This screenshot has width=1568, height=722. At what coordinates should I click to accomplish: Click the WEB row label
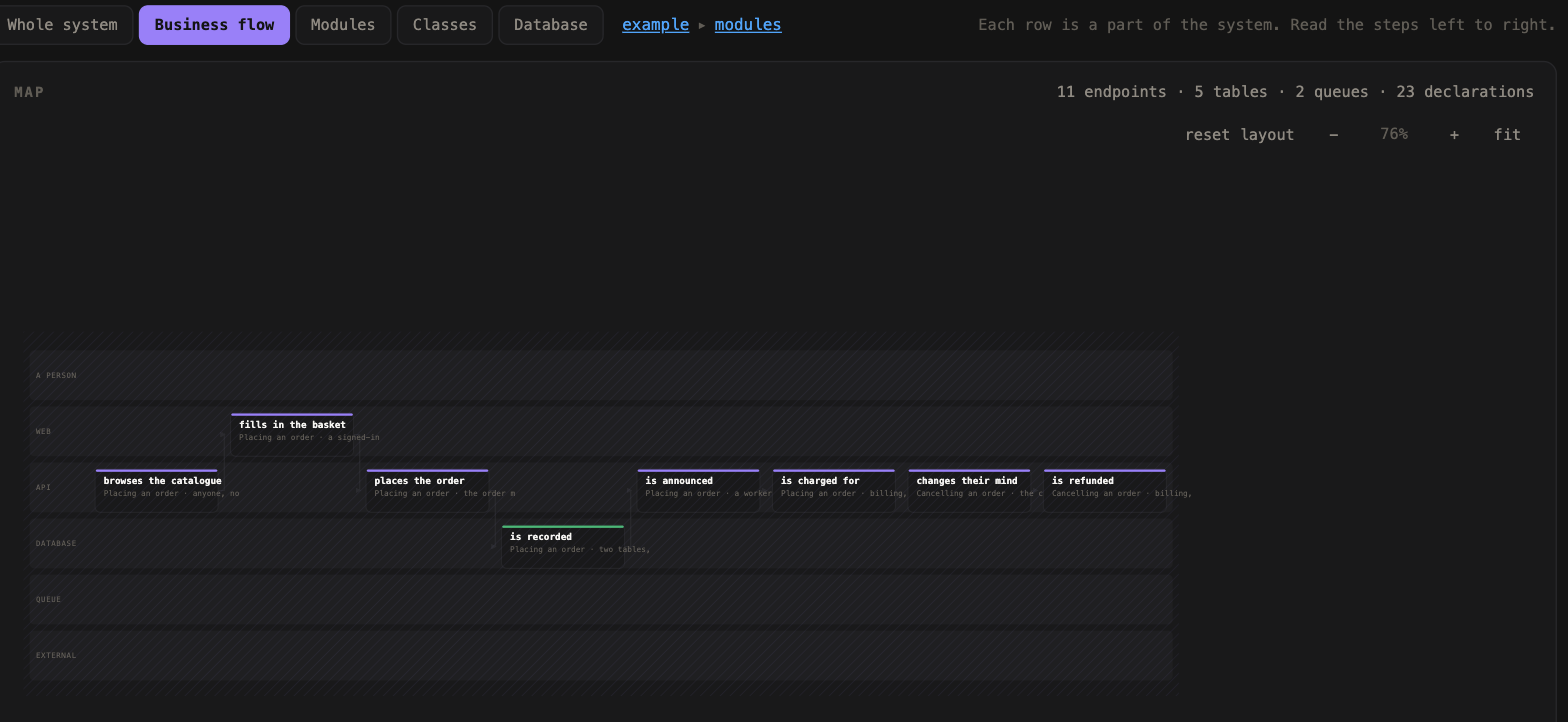(43, 432)
